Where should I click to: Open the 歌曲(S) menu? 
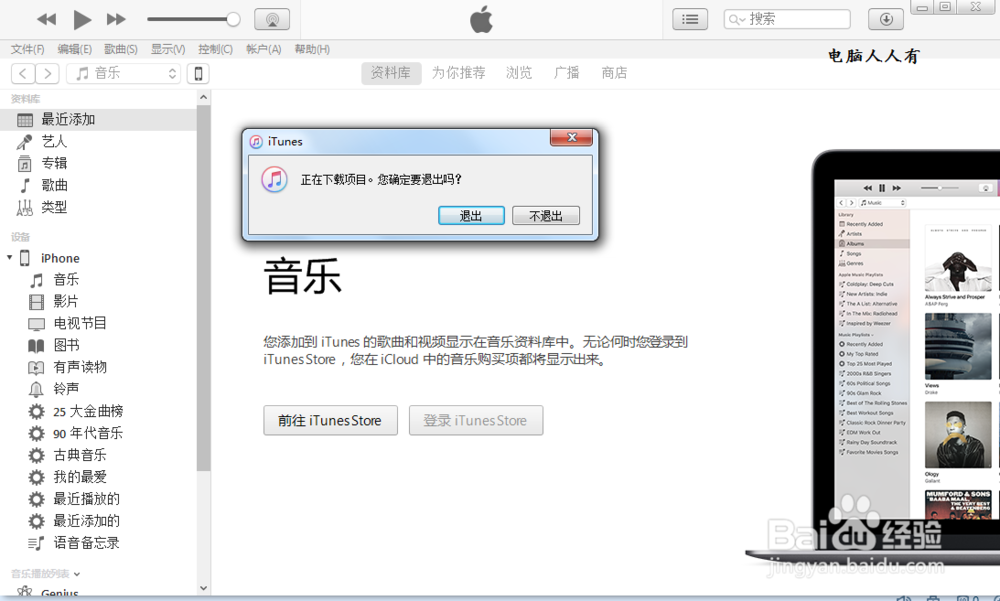pyautogui.click(x=121, y=49)
